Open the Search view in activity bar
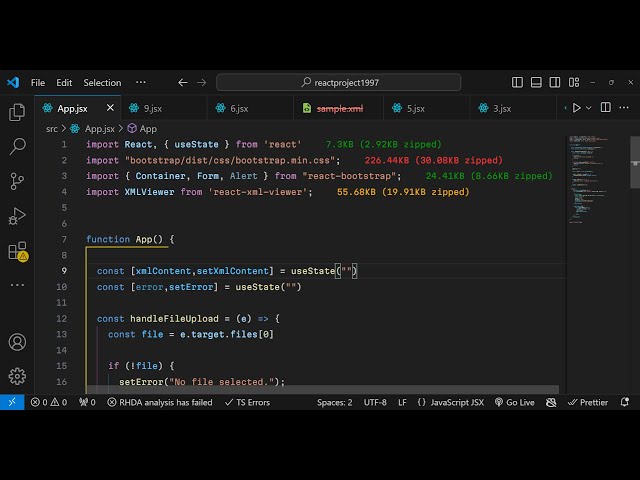 pyautogui.click(x=17, y=147)
